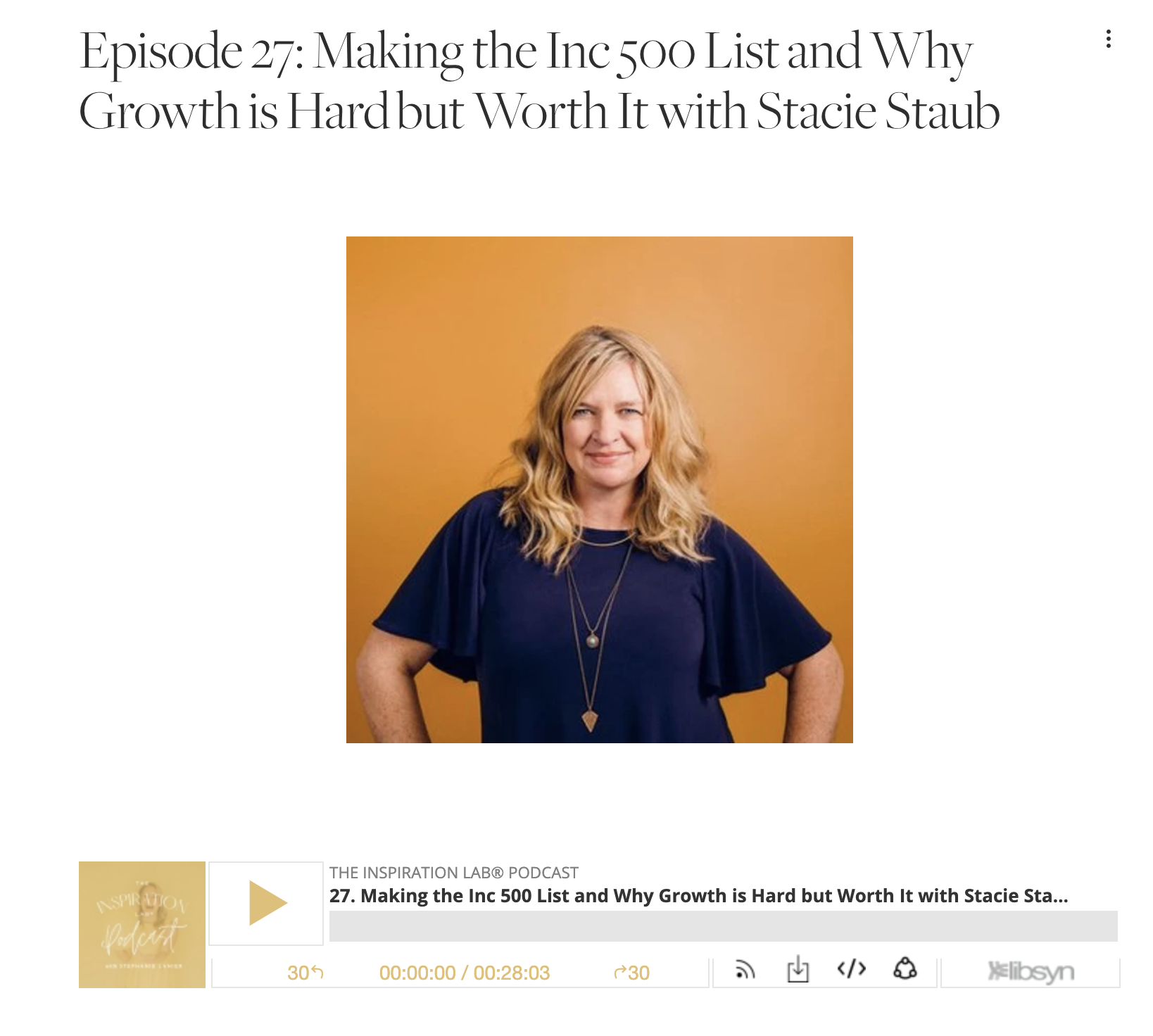
Task: Click the Inspiration Lab podcast cover art
Action: point(142,925)
